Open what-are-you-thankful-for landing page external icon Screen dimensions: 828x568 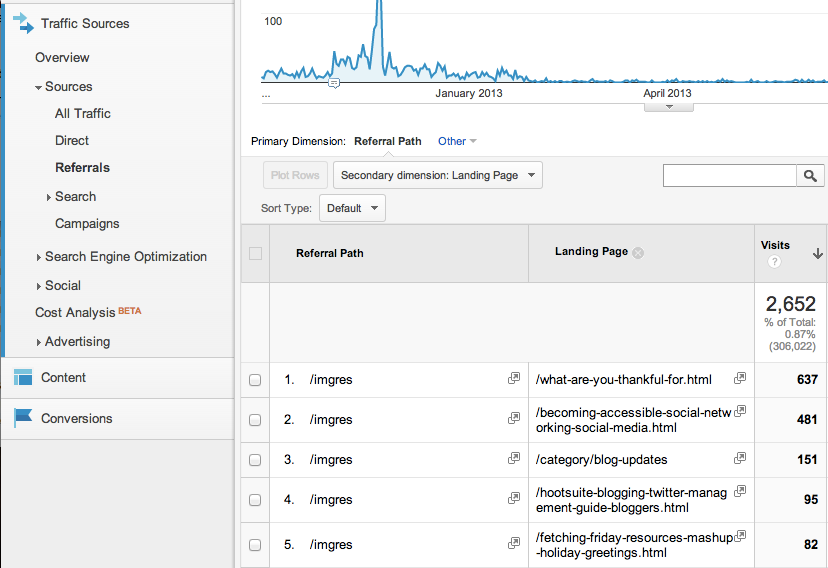[740, 378]
